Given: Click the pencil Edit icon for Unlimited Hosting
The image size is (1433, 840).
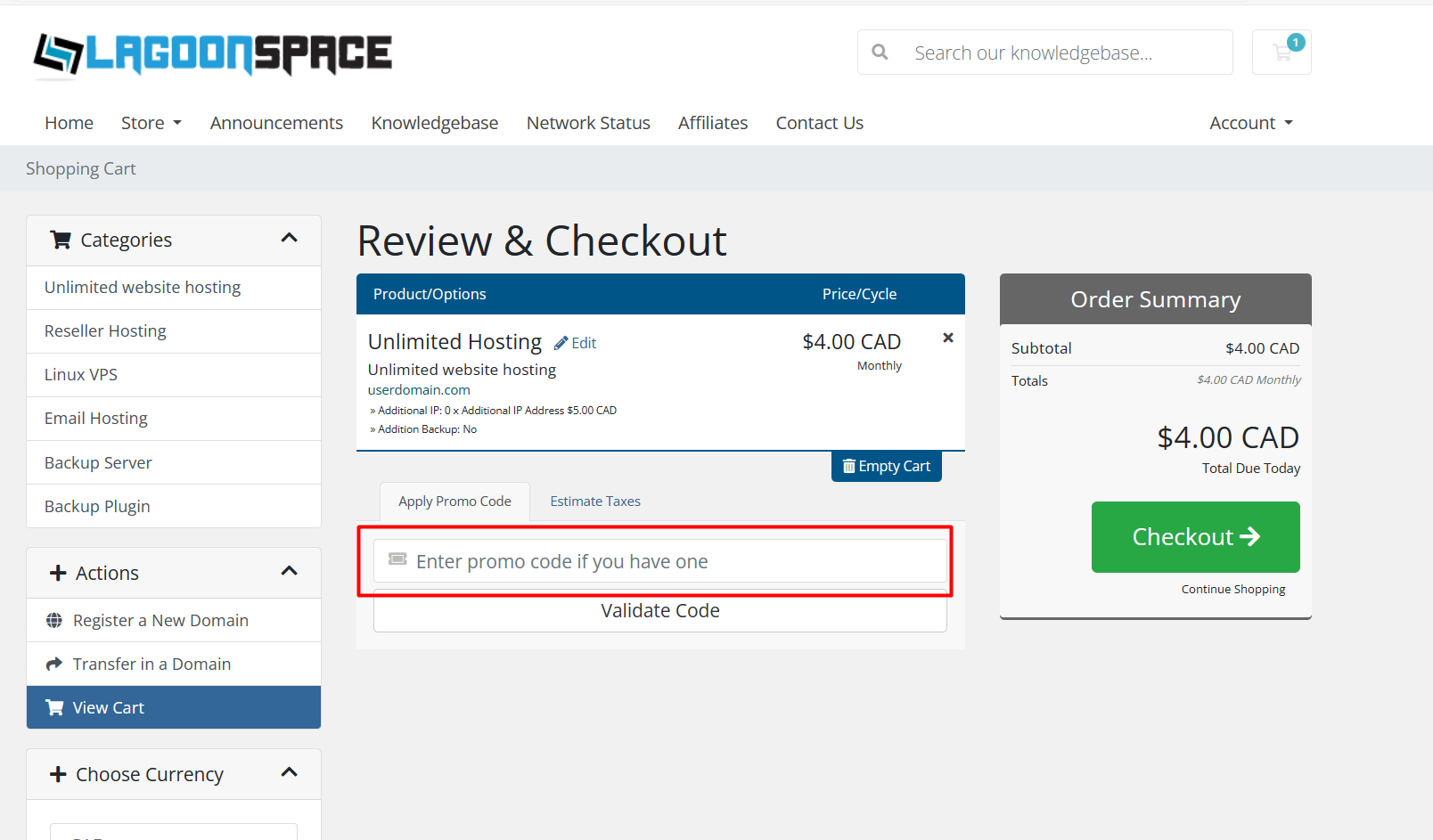Looking at the screenshot, I should (561, 343).
